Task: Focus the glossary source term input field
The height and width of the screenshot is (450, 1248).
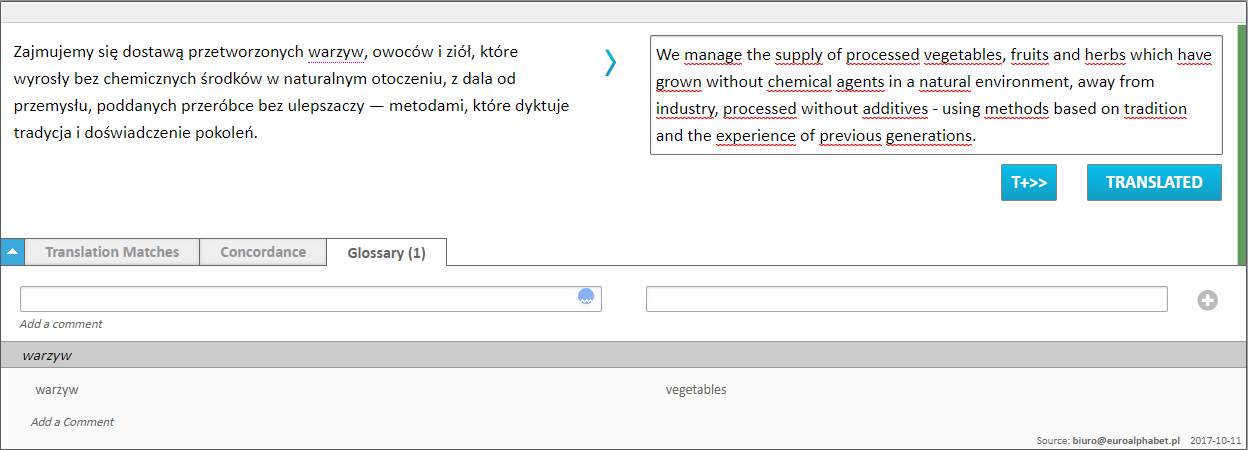Action: 300,299
